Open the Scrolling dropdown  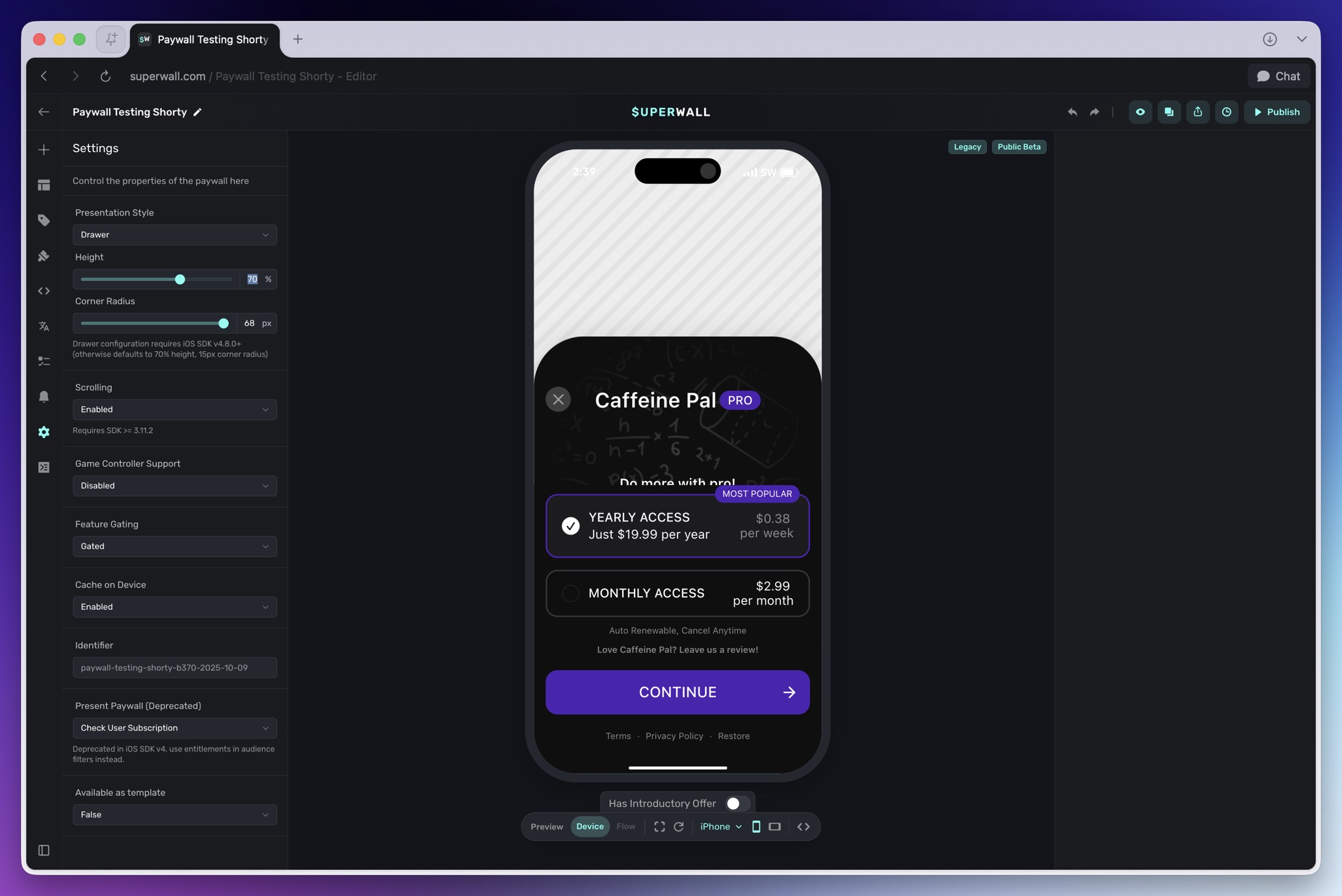(175, 409)
